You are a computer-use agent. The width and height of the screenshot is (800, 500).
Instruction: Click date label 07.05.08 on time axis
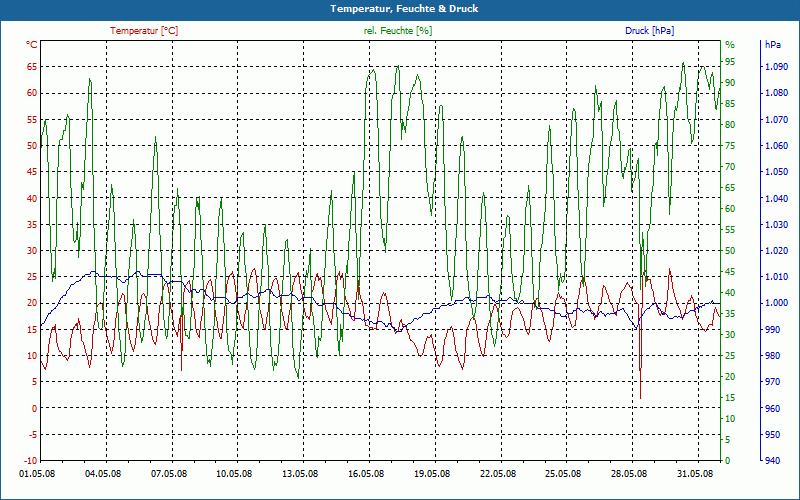coord(168,473)
